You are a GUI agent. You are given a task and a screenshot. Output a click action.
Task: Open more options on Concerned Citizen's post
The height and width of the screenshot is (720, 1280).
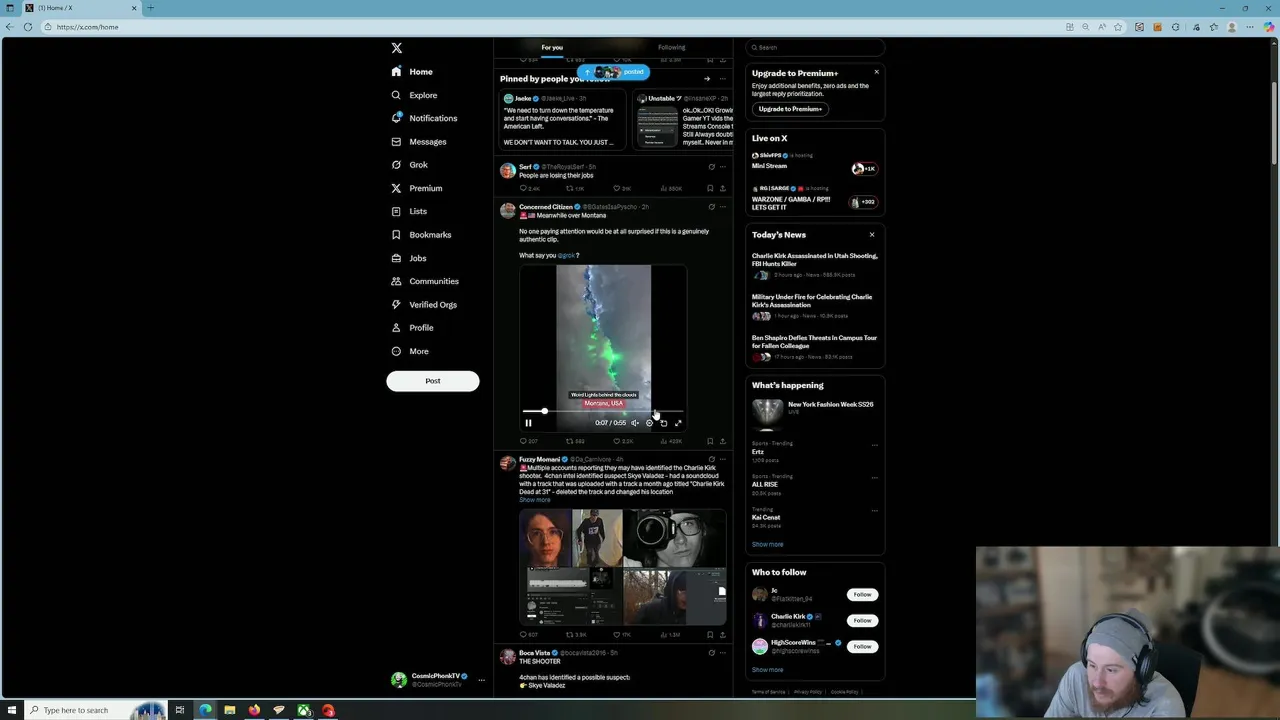(x=723, y=207)
